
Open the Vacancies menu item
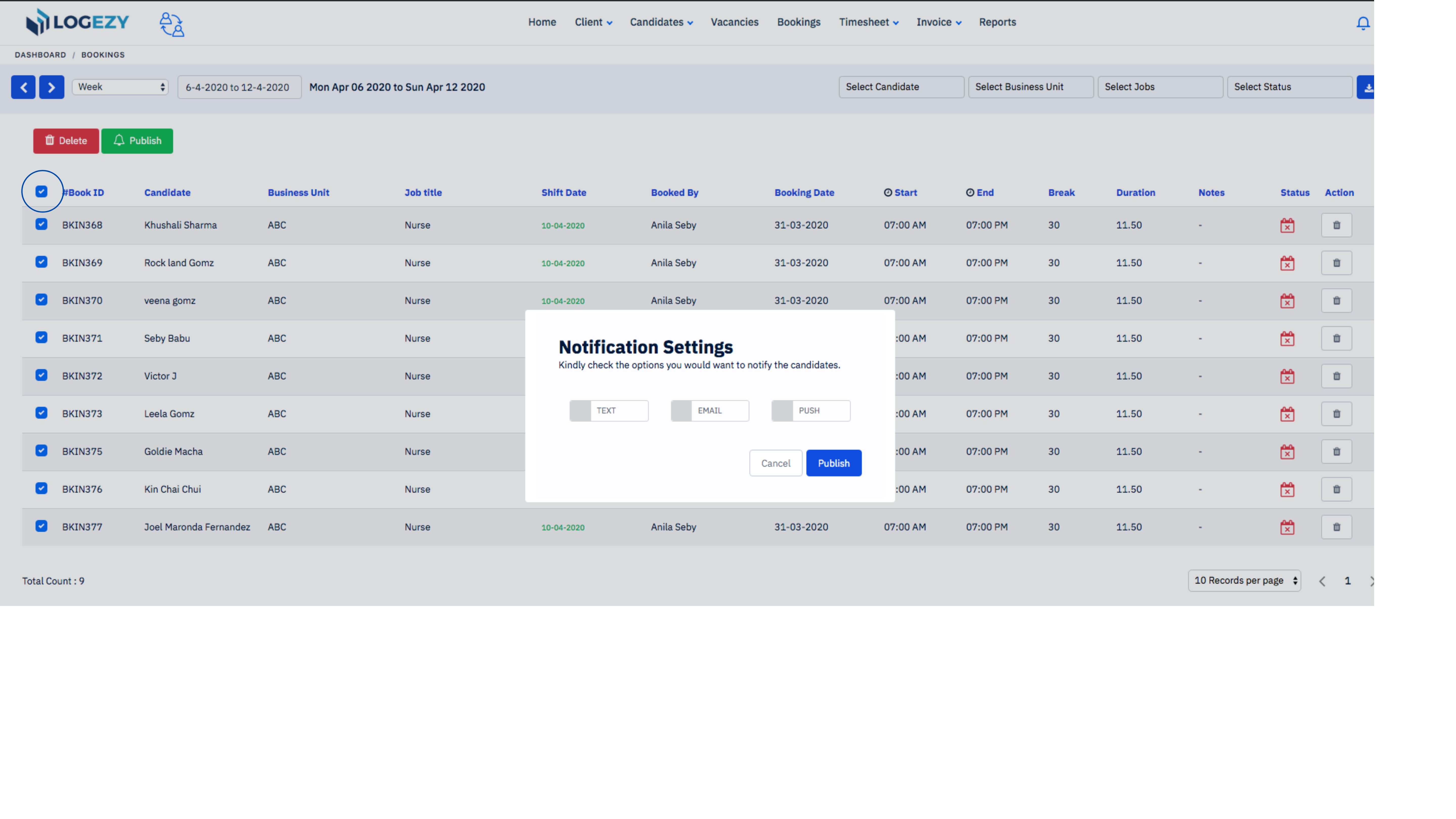pos(734,22)
